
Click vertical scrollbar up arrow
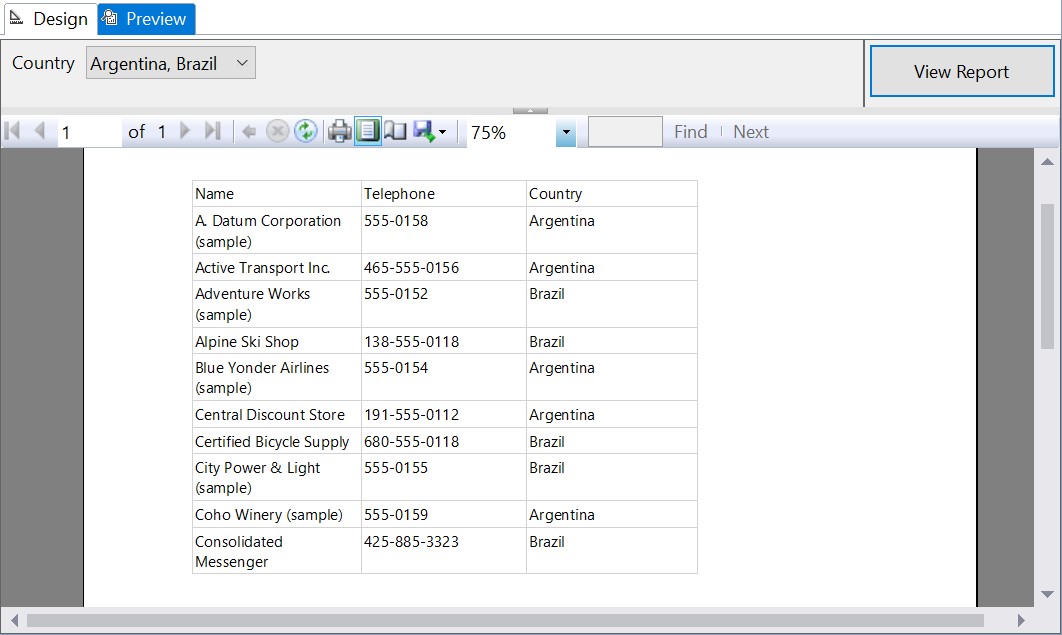1047,161
